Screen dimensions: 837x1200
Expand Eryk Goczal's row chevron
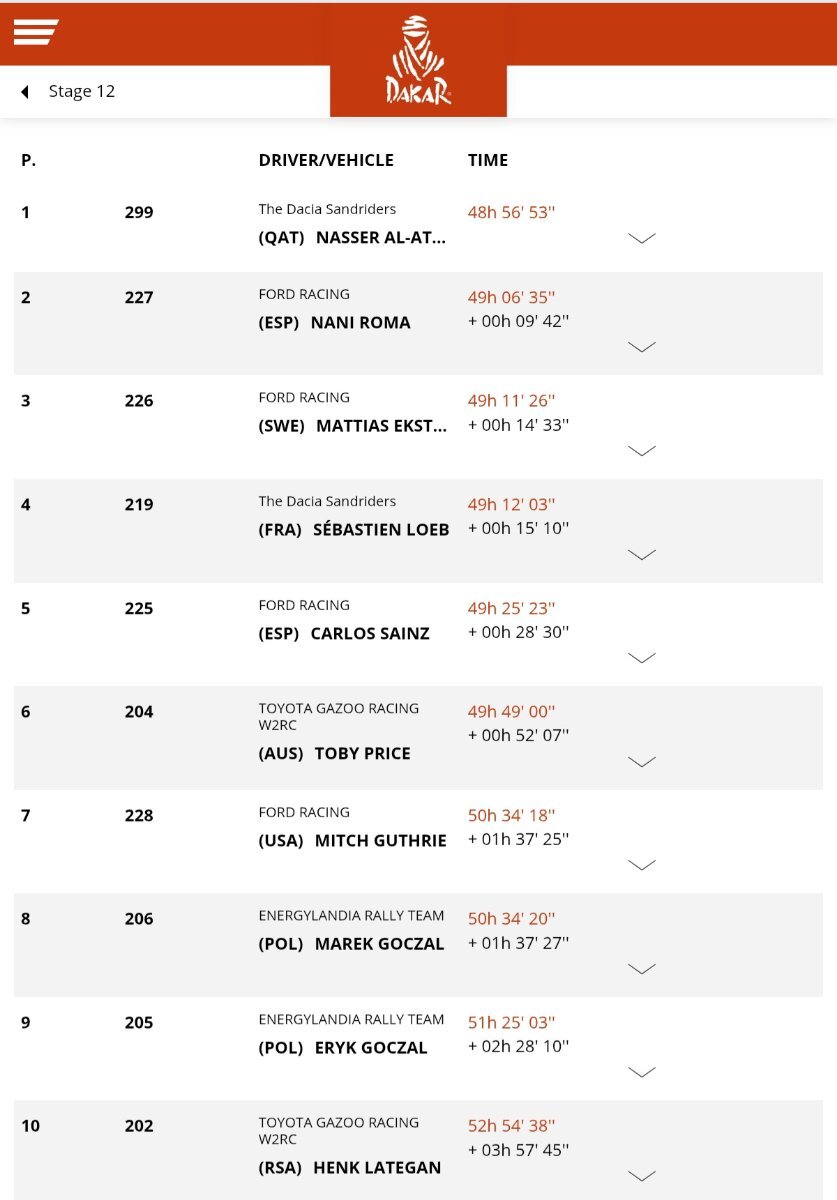(641, 1072)
